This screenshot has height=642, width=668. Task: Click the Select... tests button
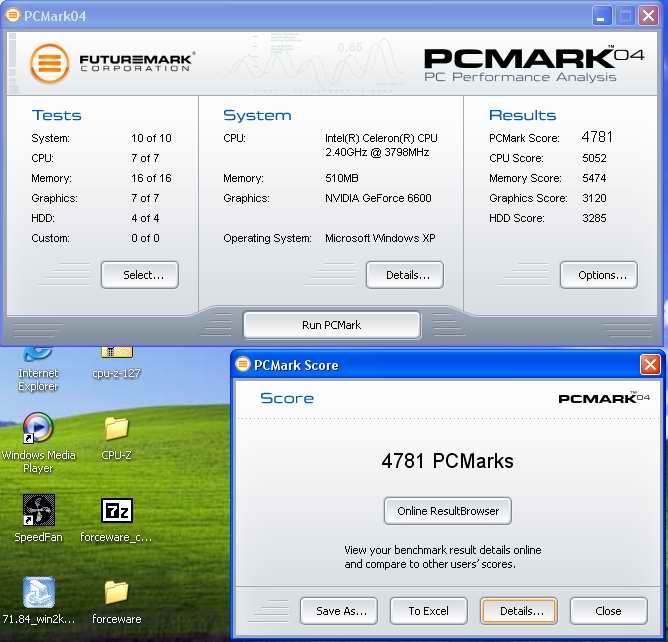pyautogui.click(x=140, y=275)
